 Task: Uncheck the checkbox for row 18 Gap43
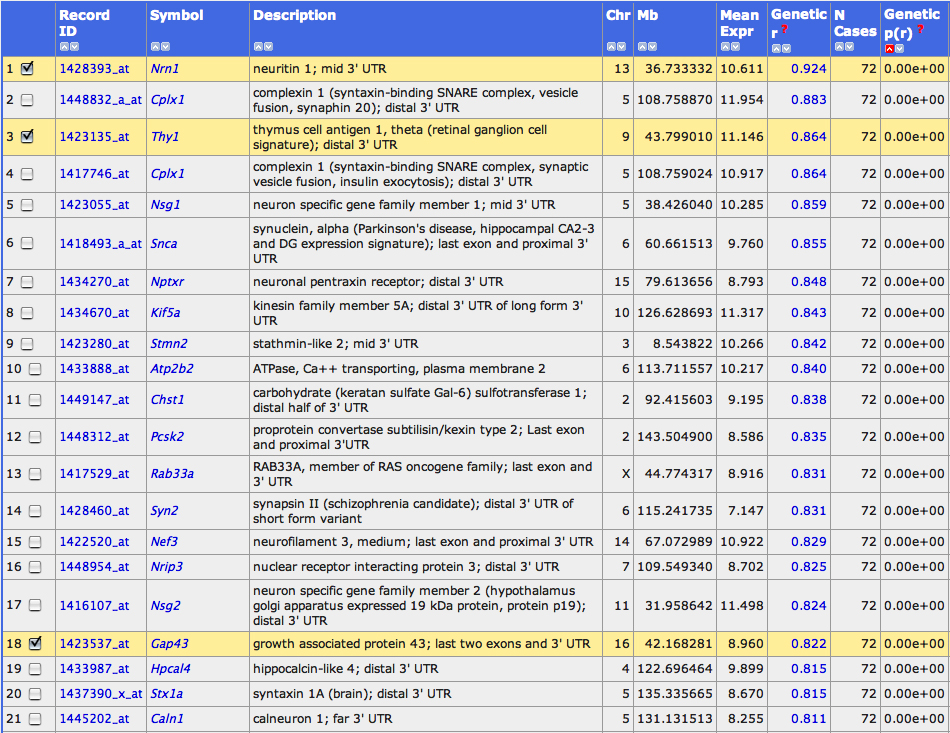(x=35, y=643)
